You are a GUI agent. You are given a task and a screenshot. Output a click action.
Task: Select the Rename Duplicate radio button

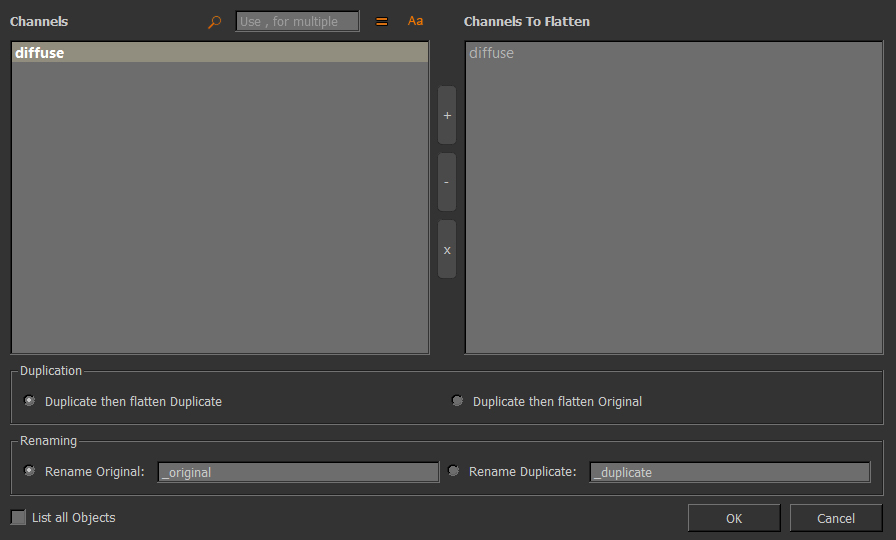point(454,471)
